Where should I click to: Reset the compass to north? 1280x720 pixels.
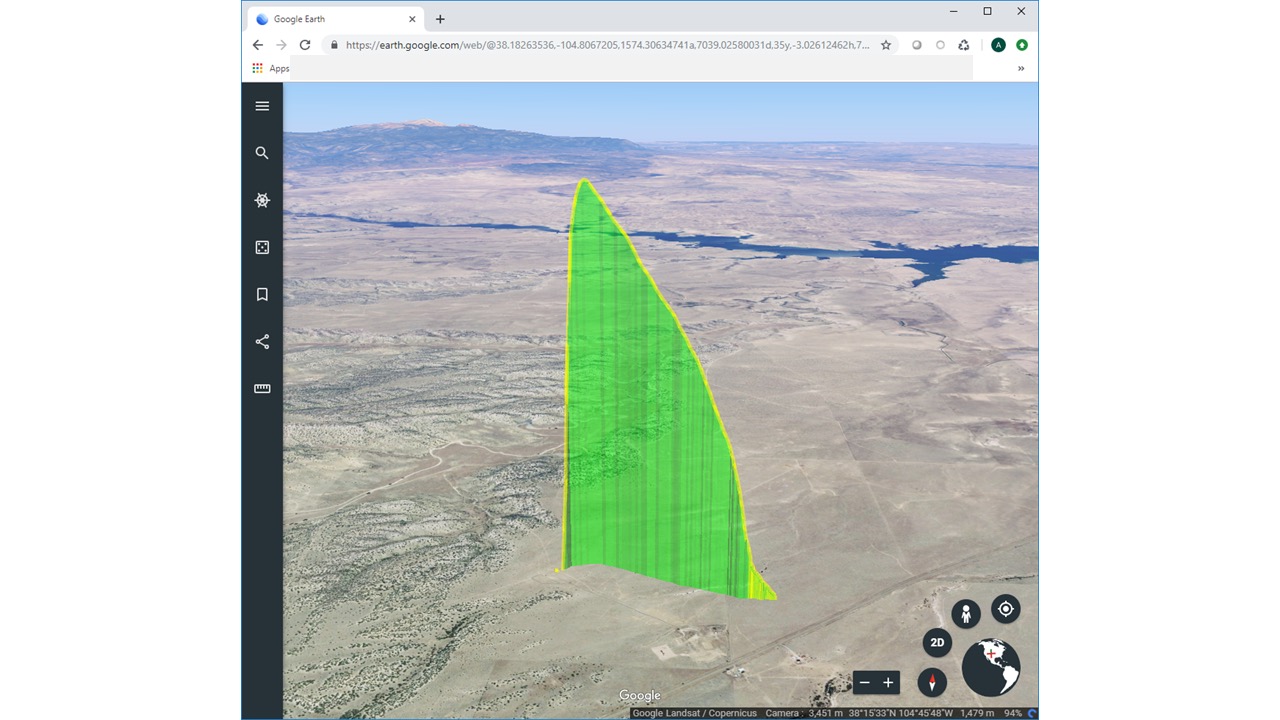(932, 682)
